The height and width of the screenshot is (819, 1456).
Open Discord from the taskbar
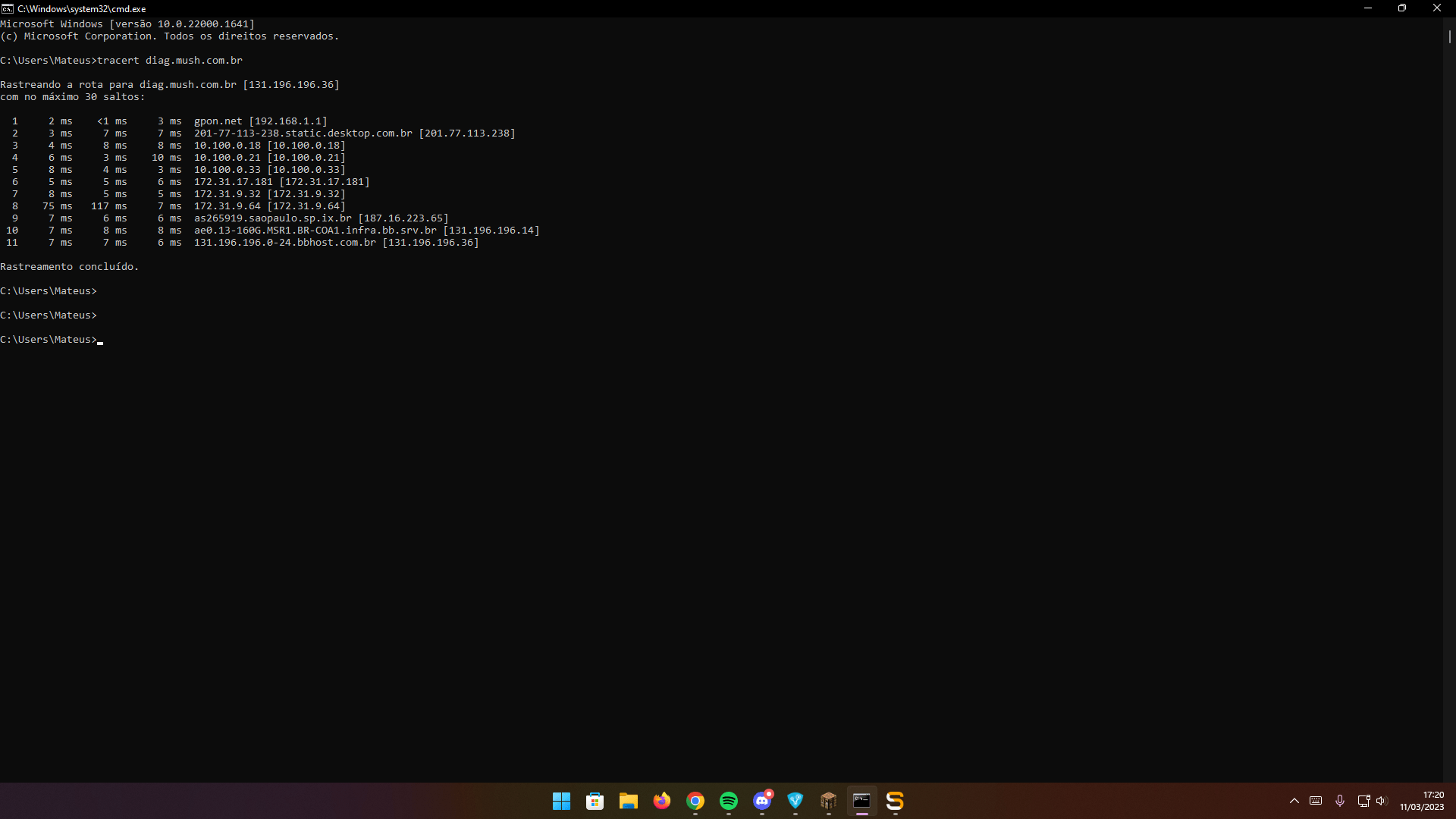[762, 801]
